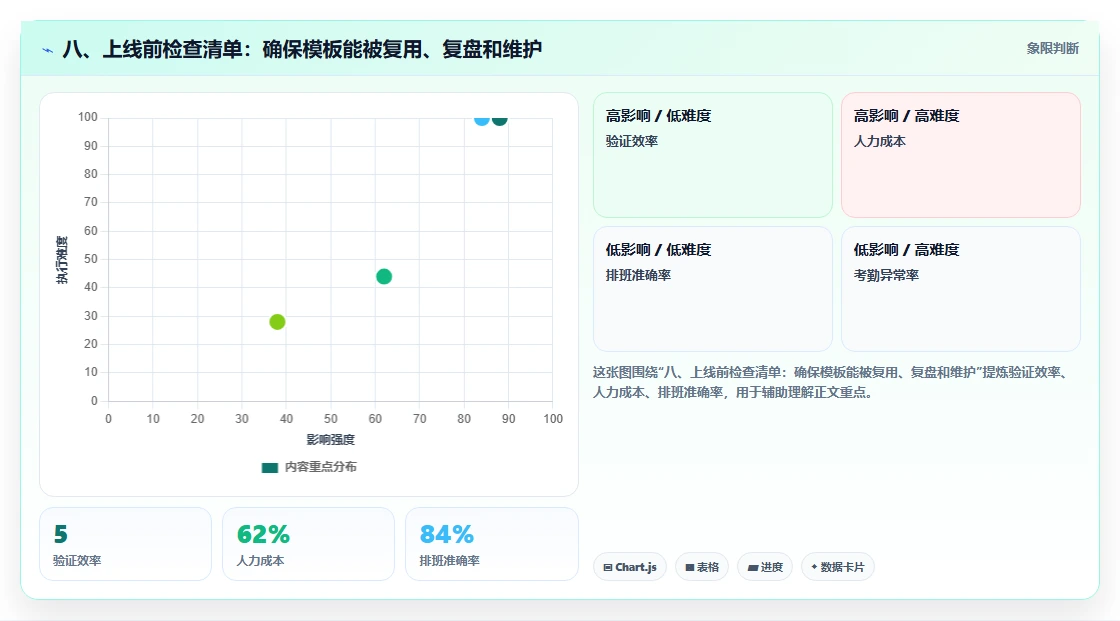Click the 62% 人力成本 stat card
Viewport: 1120px width, 621px height.
[309, 544]
